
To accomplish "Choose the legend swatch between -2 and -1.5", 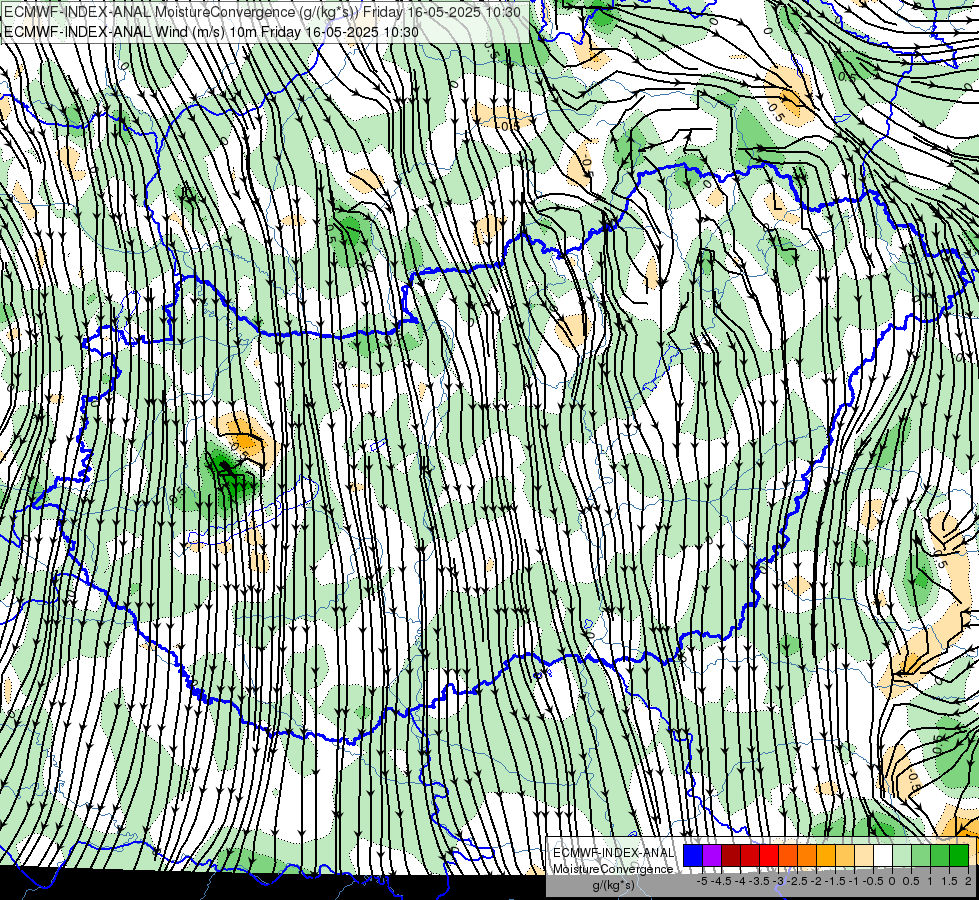I will (x=807, y=855).
